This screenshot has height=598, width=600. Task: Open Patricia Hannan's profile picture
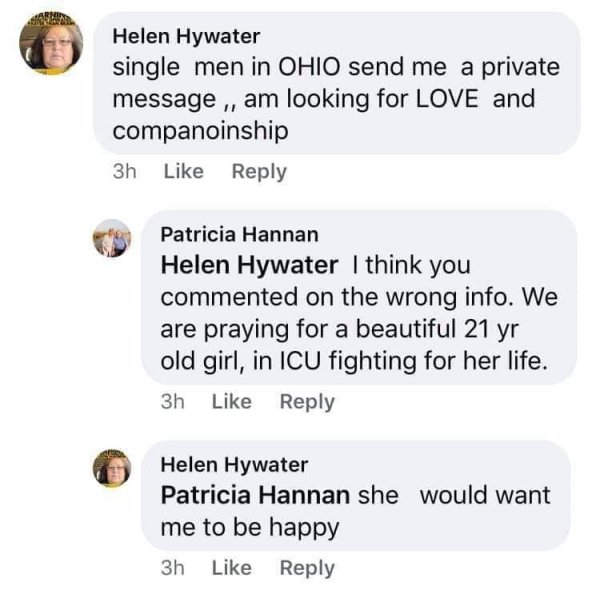click(x=112, y=239)
